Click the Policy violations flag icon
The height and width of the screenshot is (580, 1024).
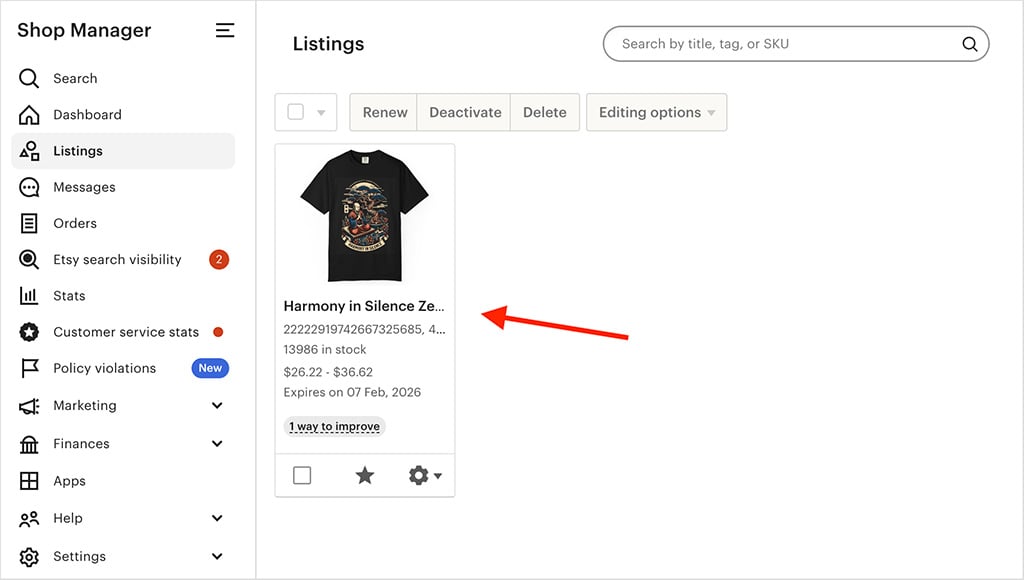[30, 368]
